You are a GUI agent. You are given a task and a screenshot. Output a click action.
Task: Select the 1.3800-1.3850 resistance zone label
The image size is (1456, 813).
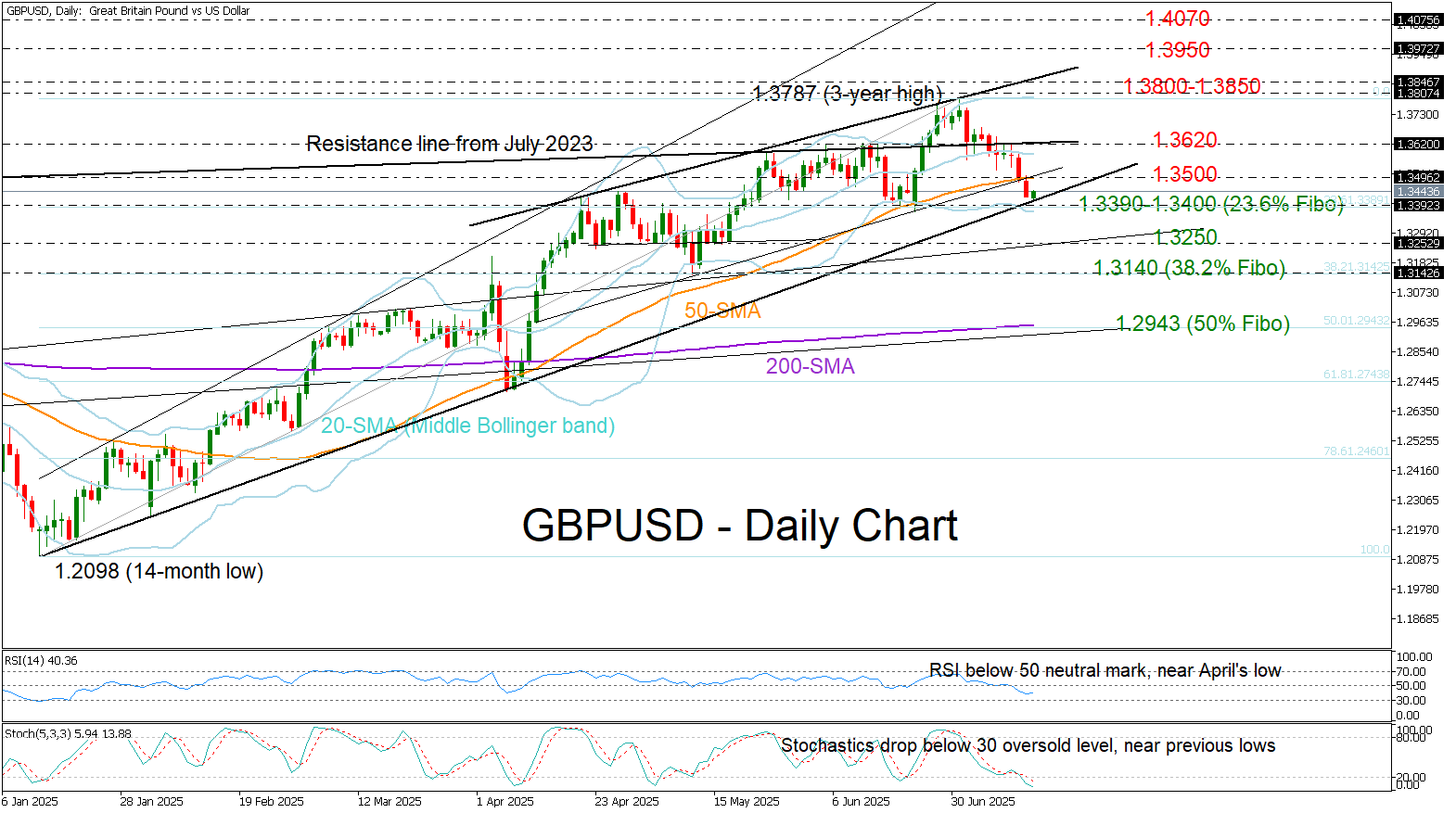1193,86
